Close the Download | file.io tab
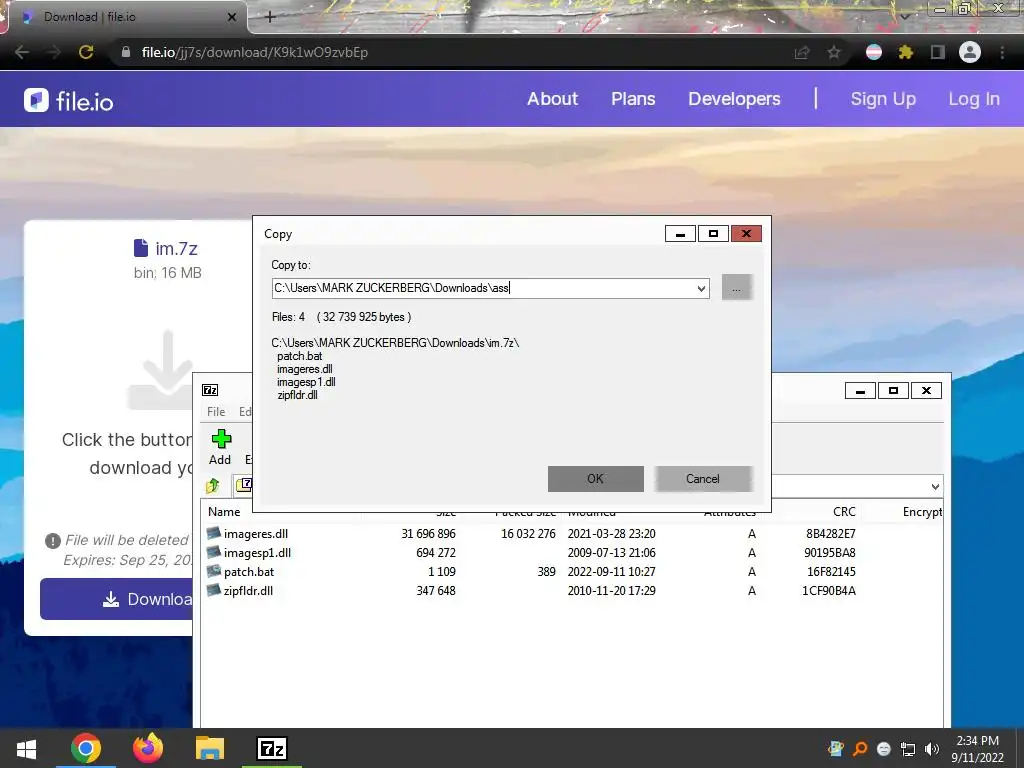 pyautogui.click(x=231, y=17)
